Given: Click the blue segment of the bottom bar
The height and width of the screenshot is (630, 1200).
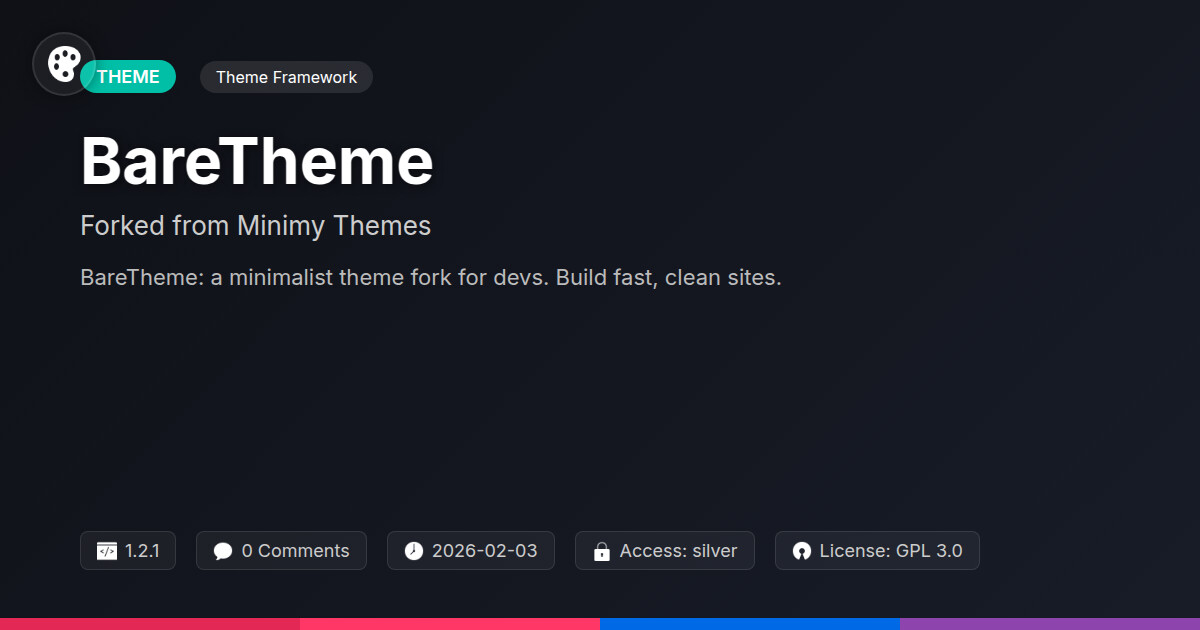Looking at the screenshot, I should (750, 623).
